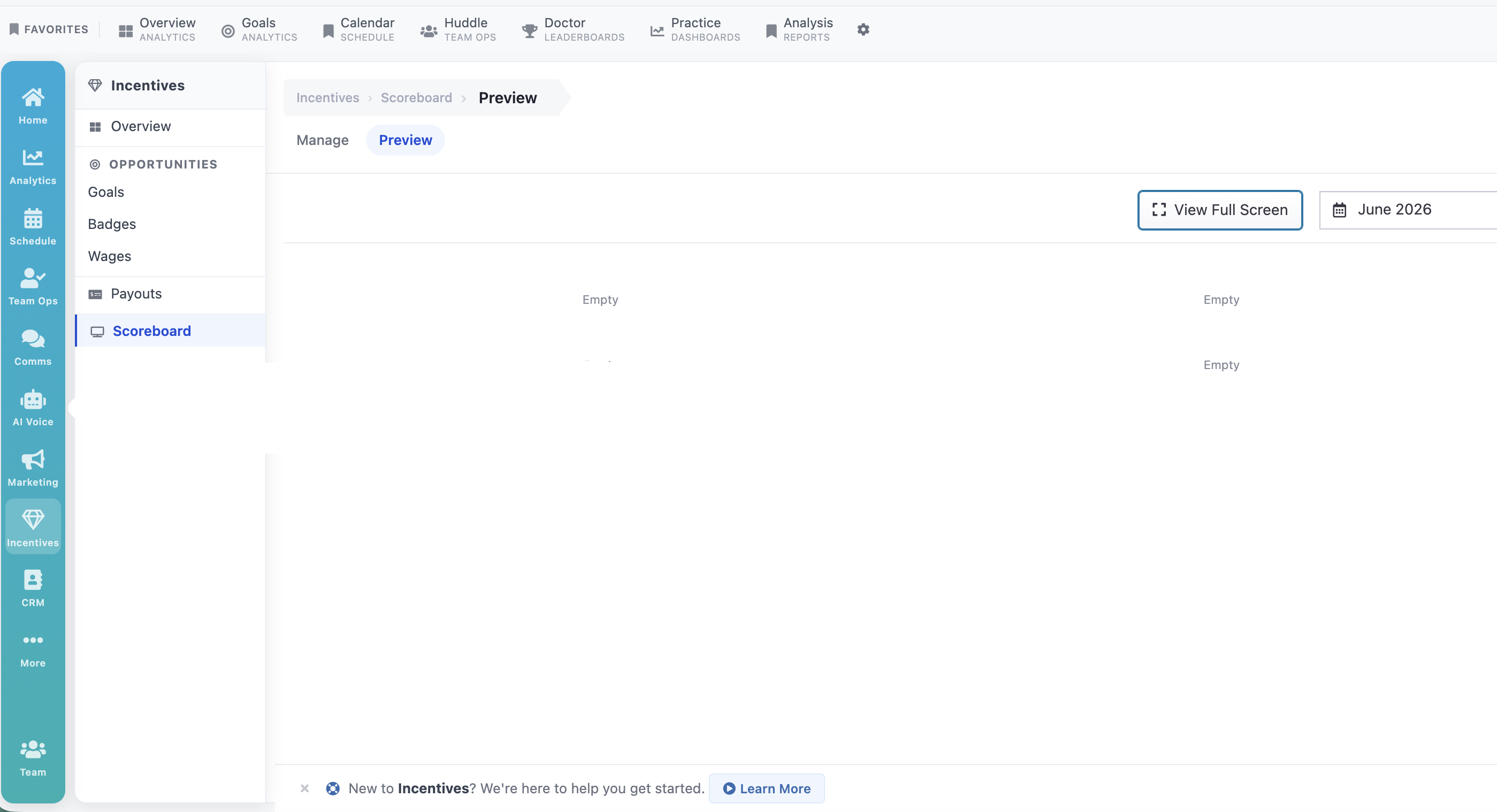Screen dimensions: 1497x812
Task: Click Scoreboard in the breadcrumb
Action: pyautogui.click(x=416, y=97)
